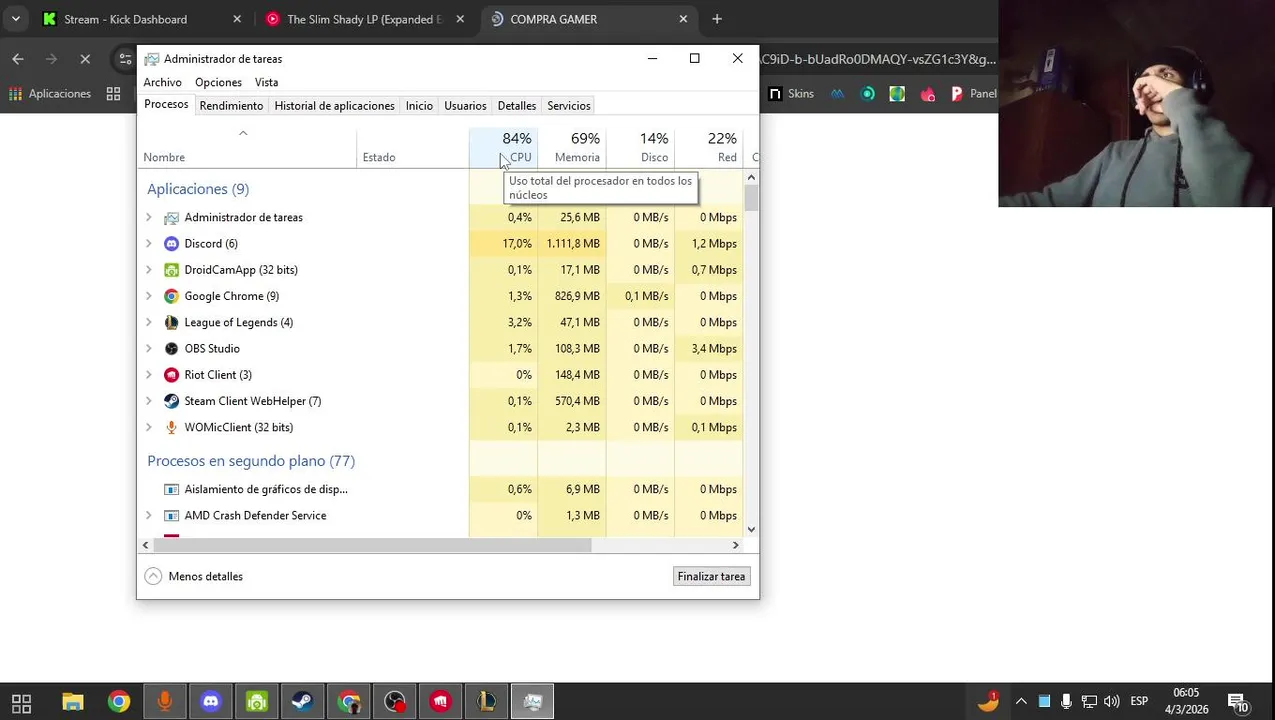Sort processes by Memoria column
The image size is (1275, 720).
(572, 147)
